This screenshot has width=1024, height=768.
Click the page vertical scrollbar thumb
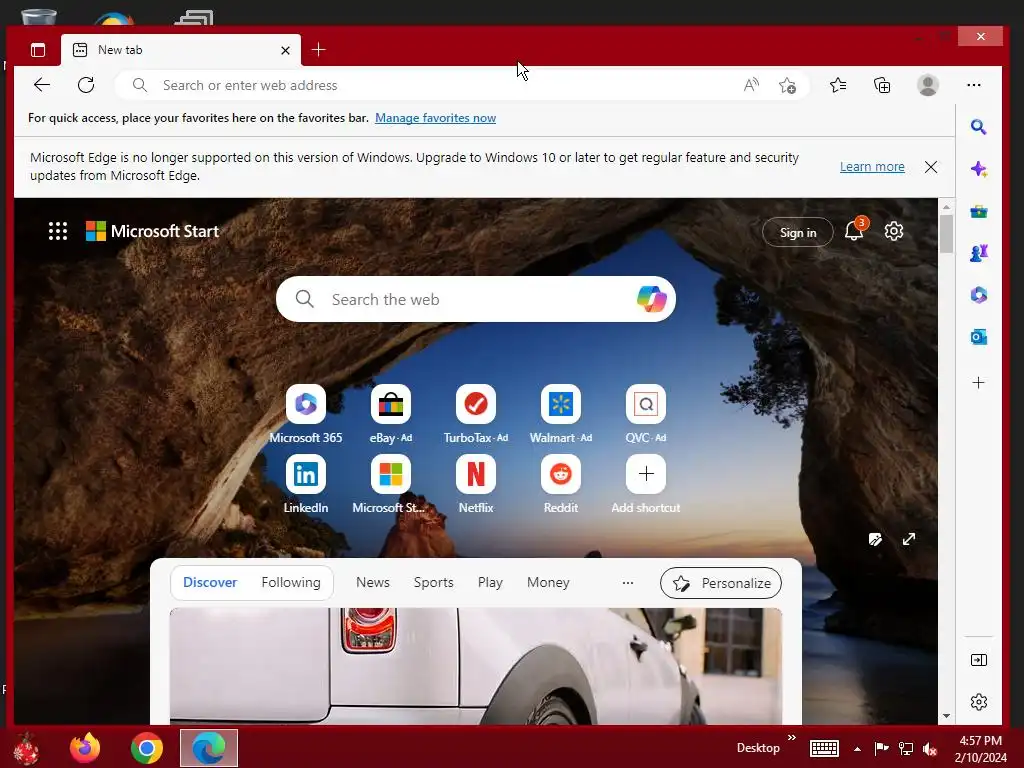tap(946, 233)
